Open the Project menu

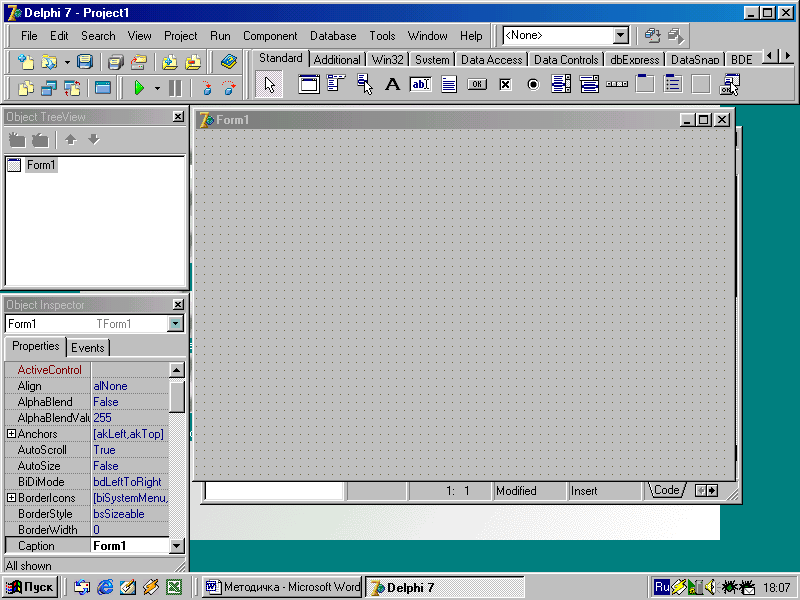(181, 36)
